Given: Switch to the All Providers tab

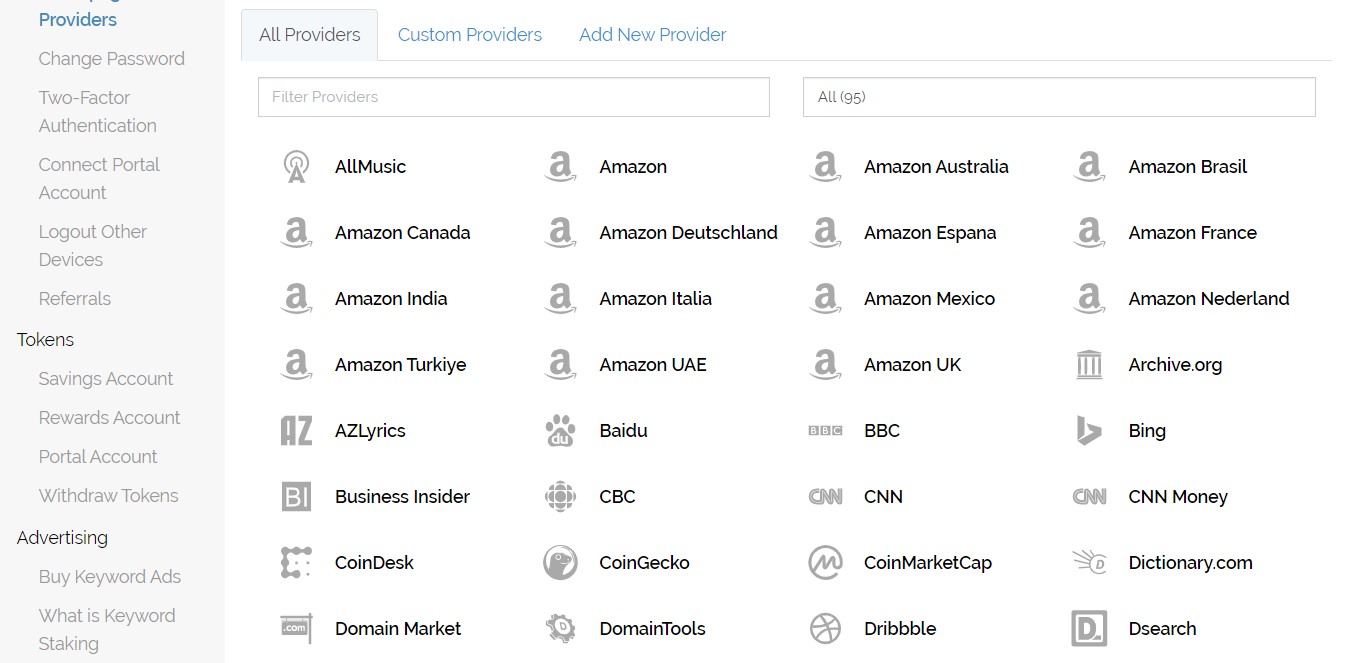Looking at the screenshot, I should coord(310,35).
